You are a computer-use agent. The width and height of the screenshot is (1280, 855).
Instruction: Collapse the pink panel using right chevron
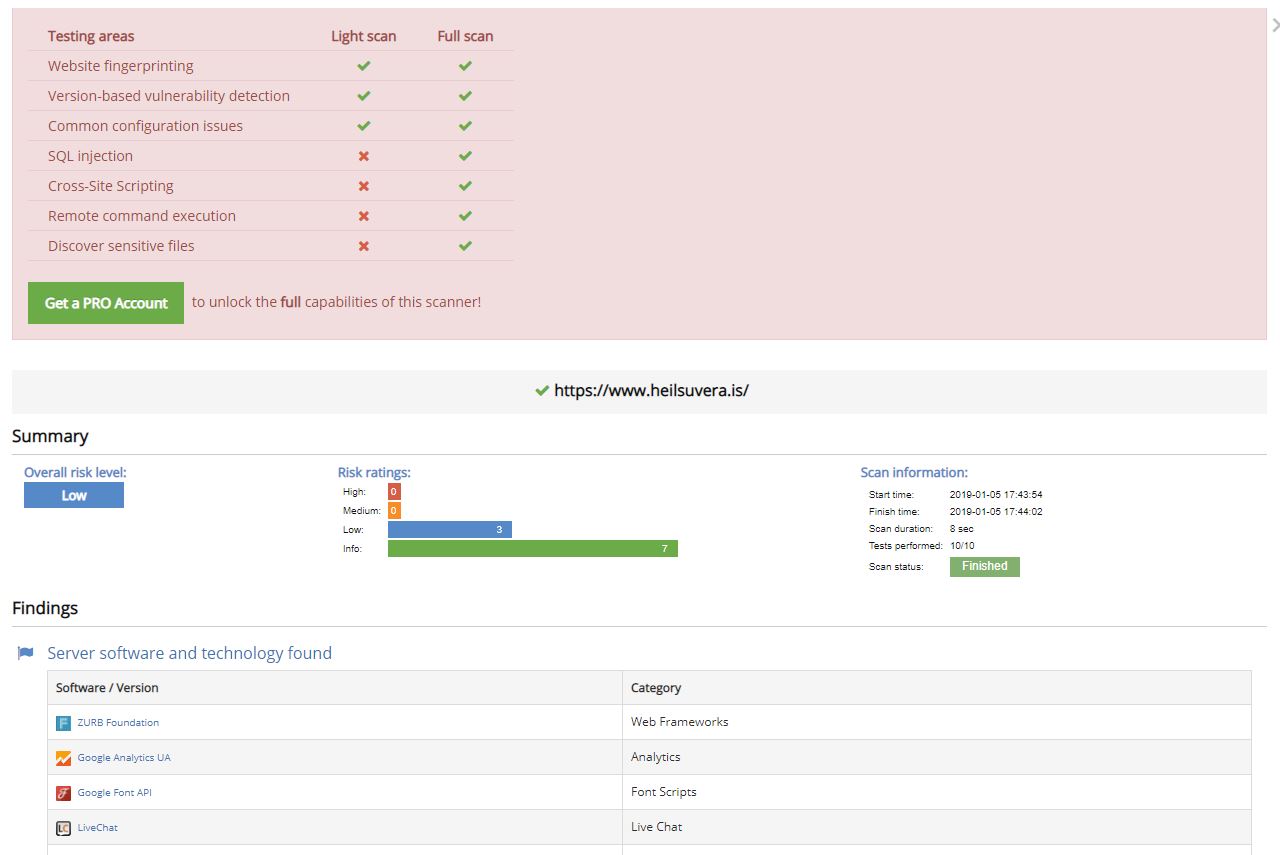[x=1274, y=26]
